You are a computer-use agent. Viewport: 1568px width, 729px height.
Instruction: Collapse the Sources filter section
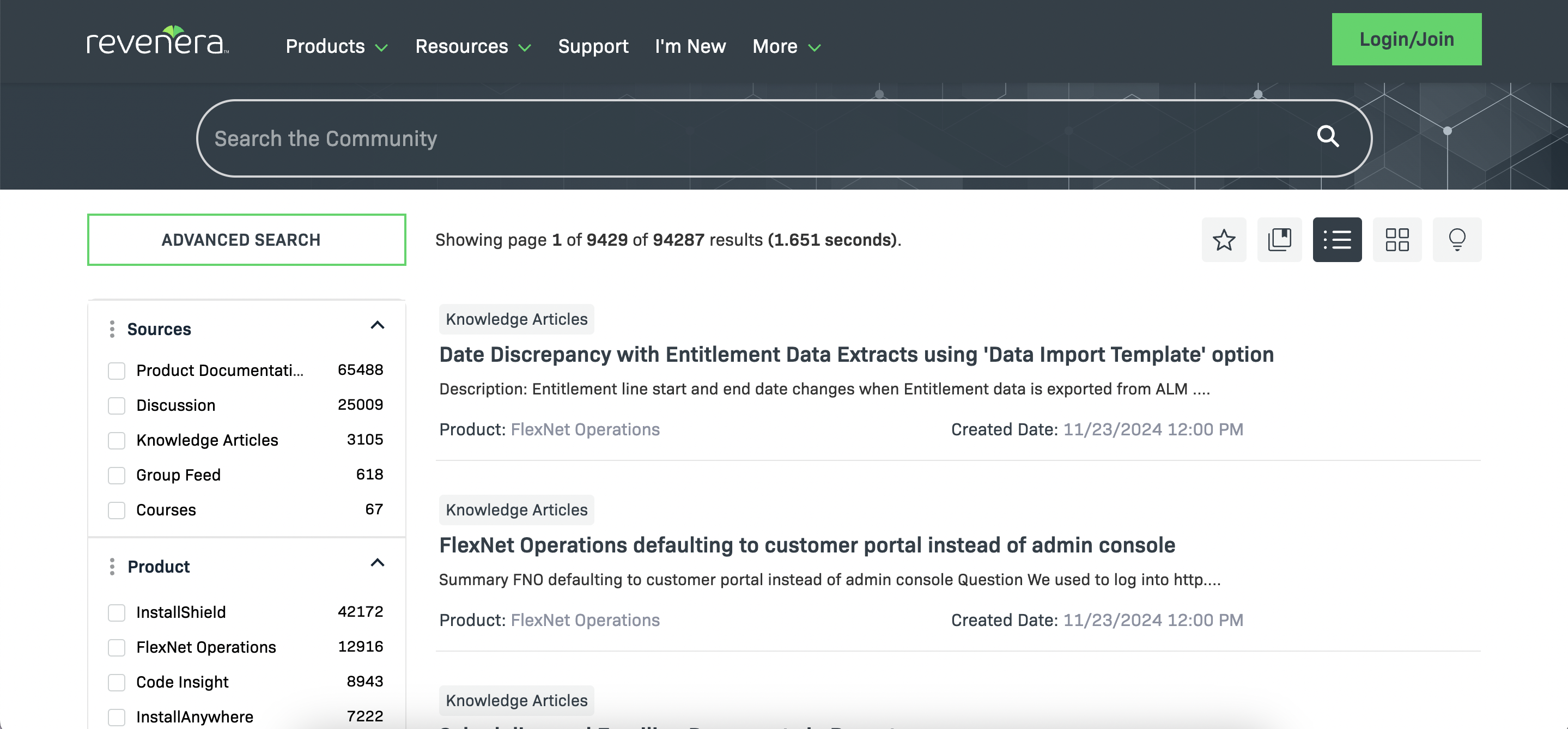click(x=379, y=329)
